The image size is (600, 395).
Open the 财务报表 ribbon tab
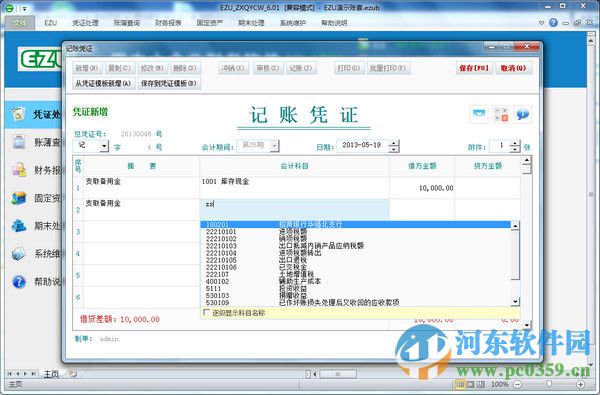[x=168, y=23]
